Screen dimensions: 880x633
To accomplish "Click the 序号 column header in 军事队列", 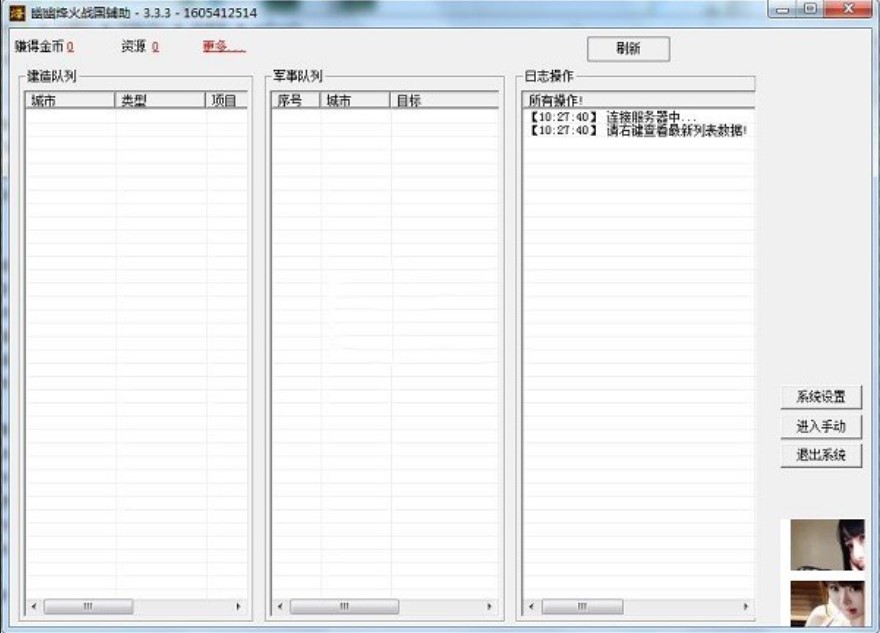I will [x=294, y=99].
